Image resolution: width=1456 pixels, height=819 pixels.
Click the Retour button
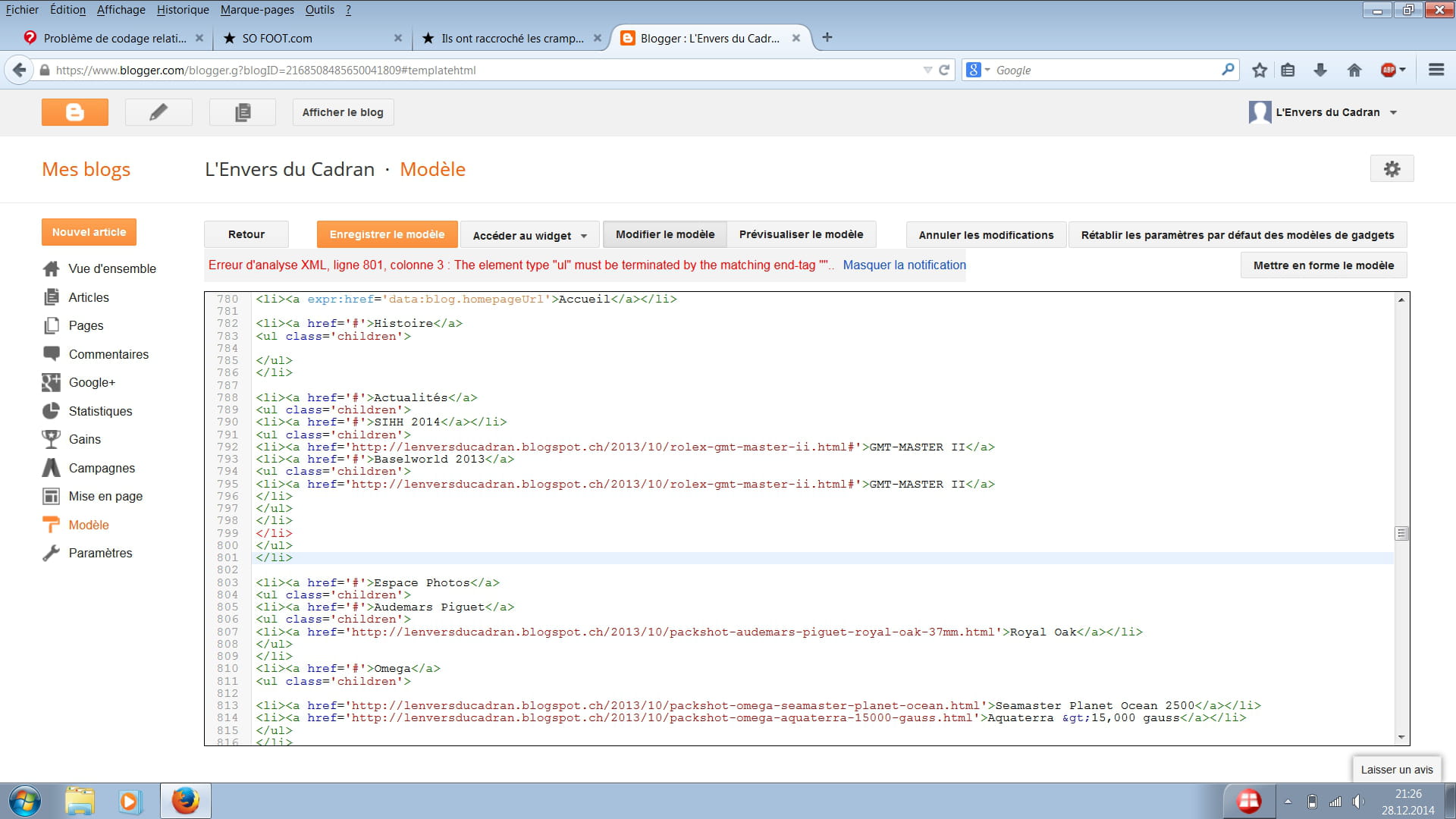(246, 234)
